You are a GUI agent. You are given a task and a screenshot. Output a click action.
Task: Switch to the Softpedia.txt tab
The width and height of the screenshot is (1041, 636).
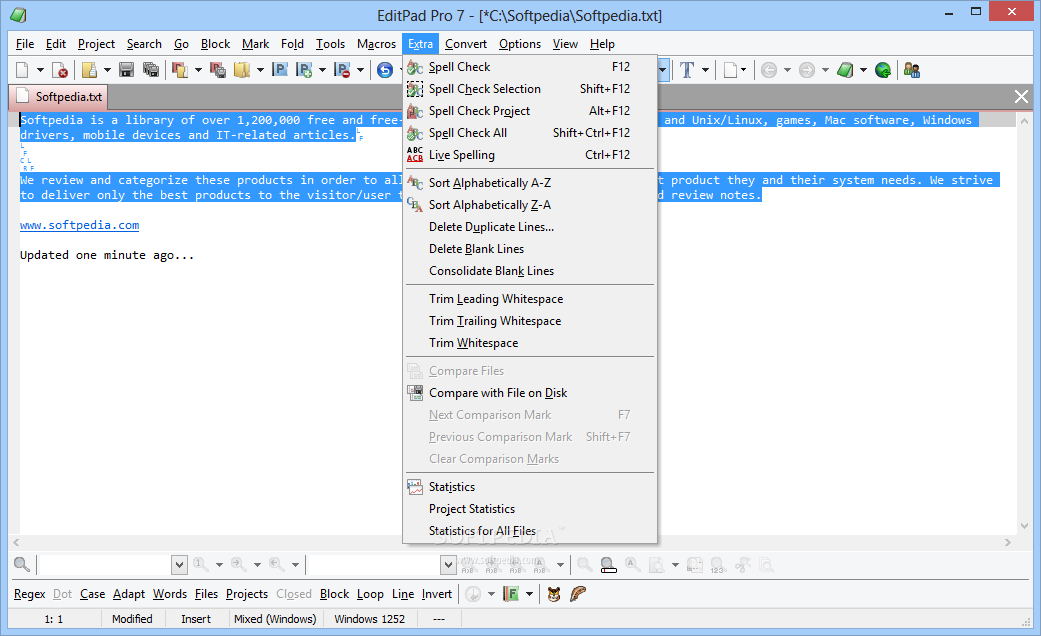60,97
